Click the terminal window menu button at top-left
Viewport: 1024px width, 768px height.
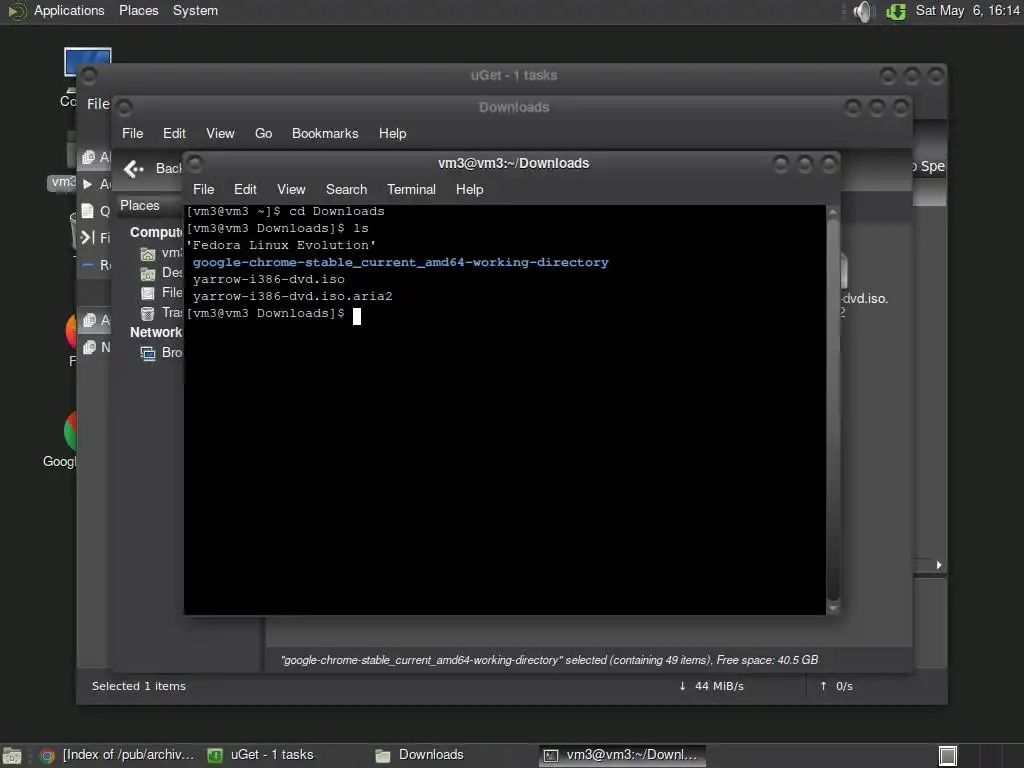tap(195, 163)
